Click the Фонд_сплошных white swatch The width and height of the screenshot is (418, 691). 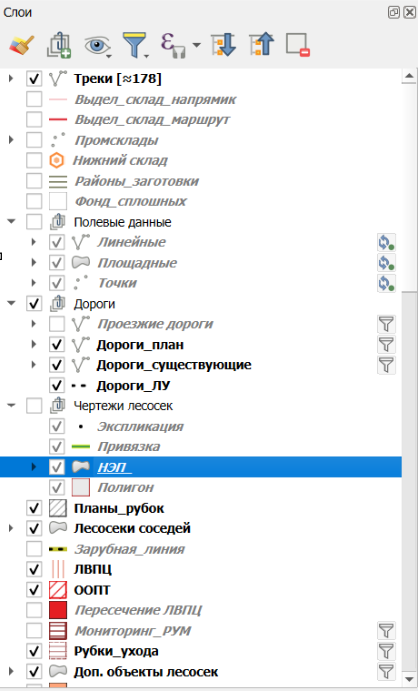click(x=58, y=201)
